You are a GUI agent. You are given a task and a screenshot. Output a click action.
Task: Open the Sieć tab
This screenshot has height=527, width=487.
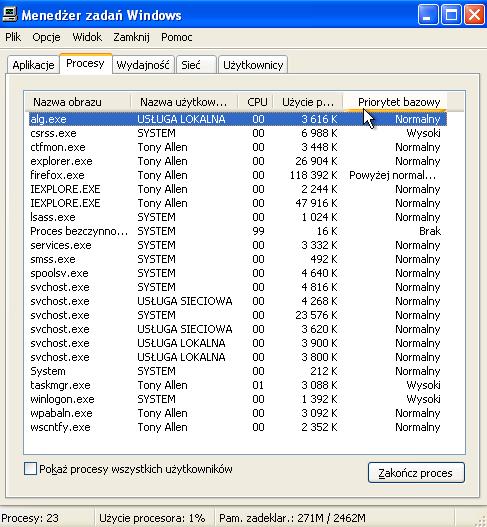click(196, 65)
